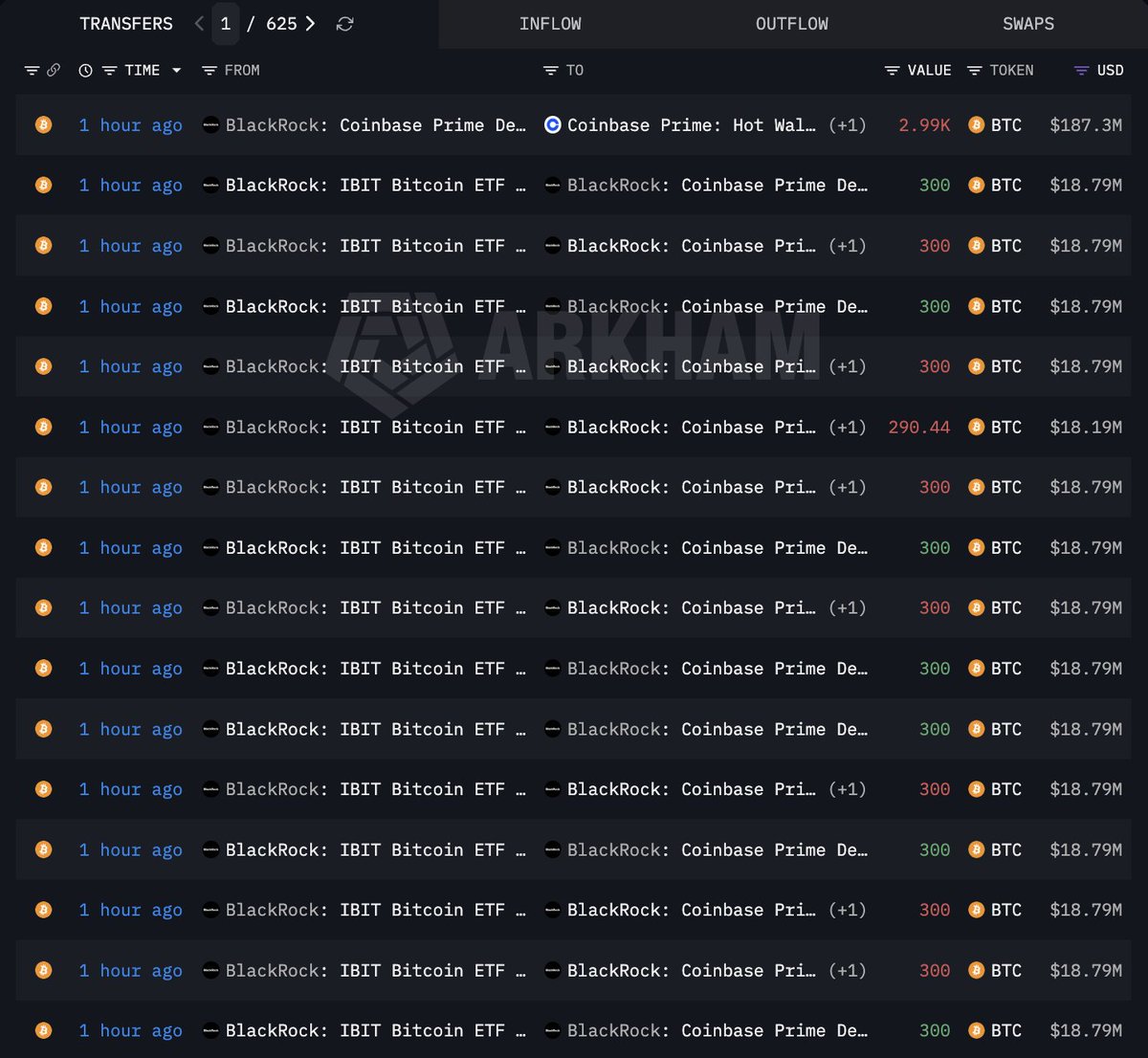Click the page number input field
Image resolution: width=1148 pixels, height=1058 pixels.
click(226, 24)
